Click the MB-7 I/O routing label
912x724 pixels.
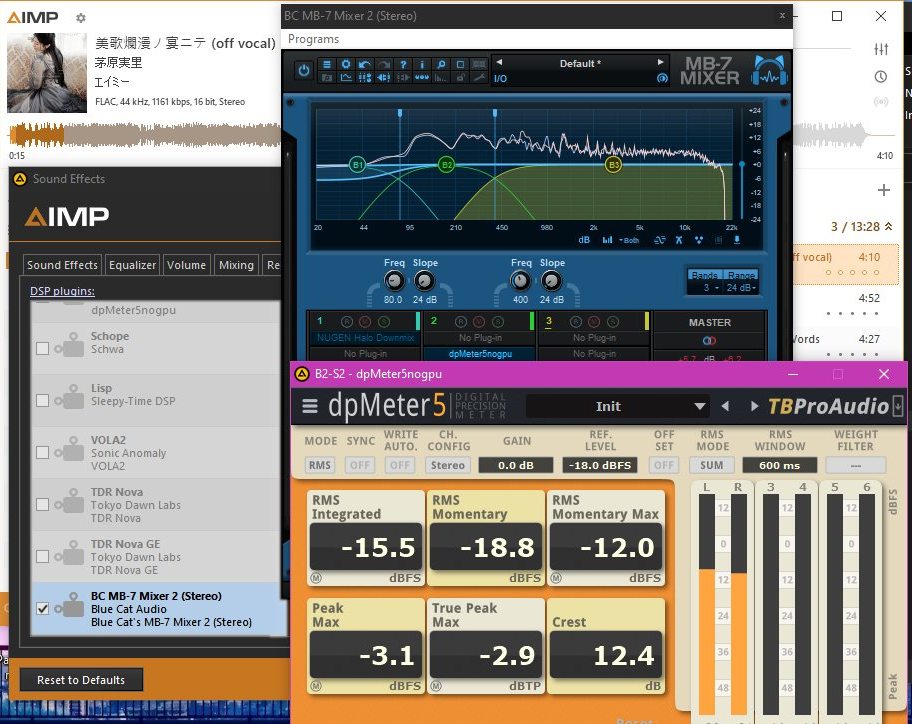[x=500, y=79]
